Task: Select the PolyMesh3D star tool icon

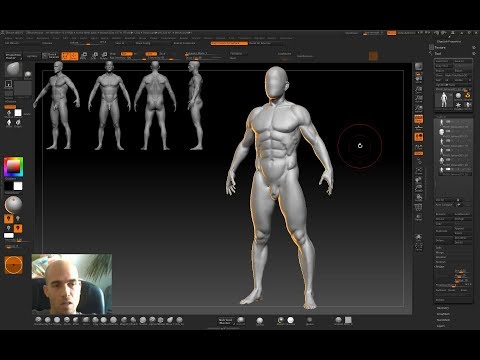Action: click(458, 105)
